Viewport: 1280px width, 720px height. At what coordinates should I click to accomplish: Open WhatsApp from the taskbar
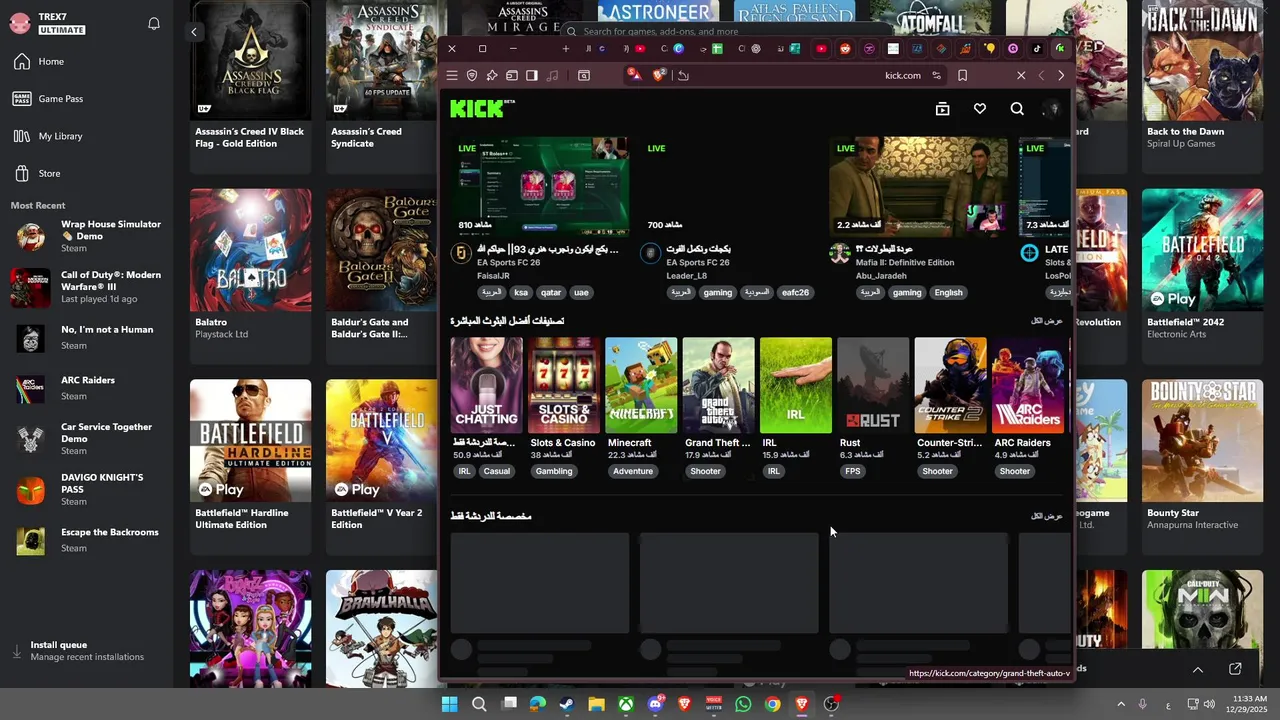[x=743, y=704]
